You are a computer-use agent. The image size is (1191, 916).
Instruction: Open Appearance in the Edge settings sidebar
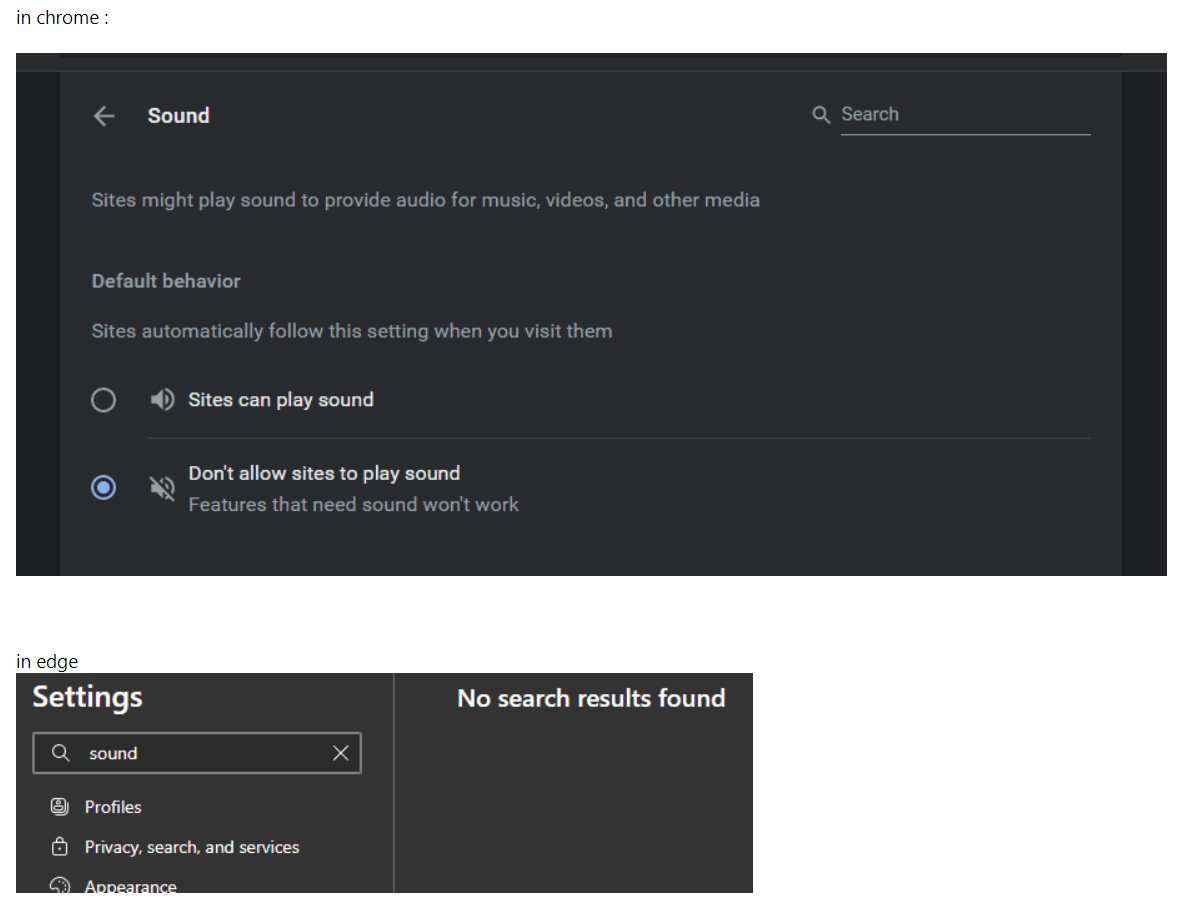point(130,885)
